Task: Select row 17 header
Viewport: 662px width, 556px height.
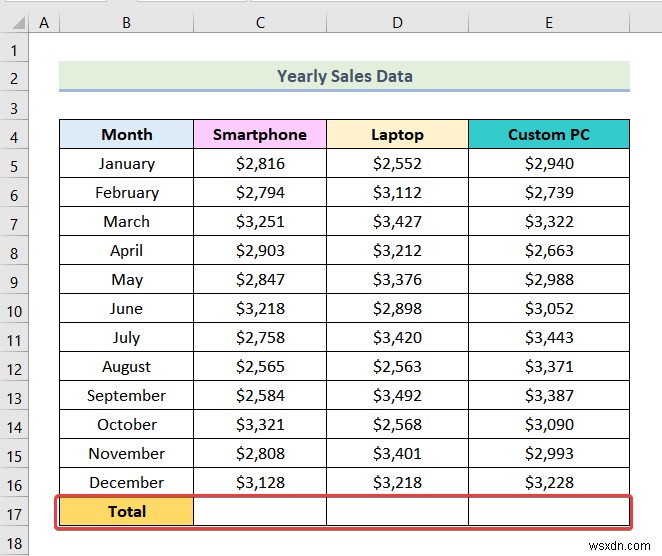Action: tap(15, 512)
